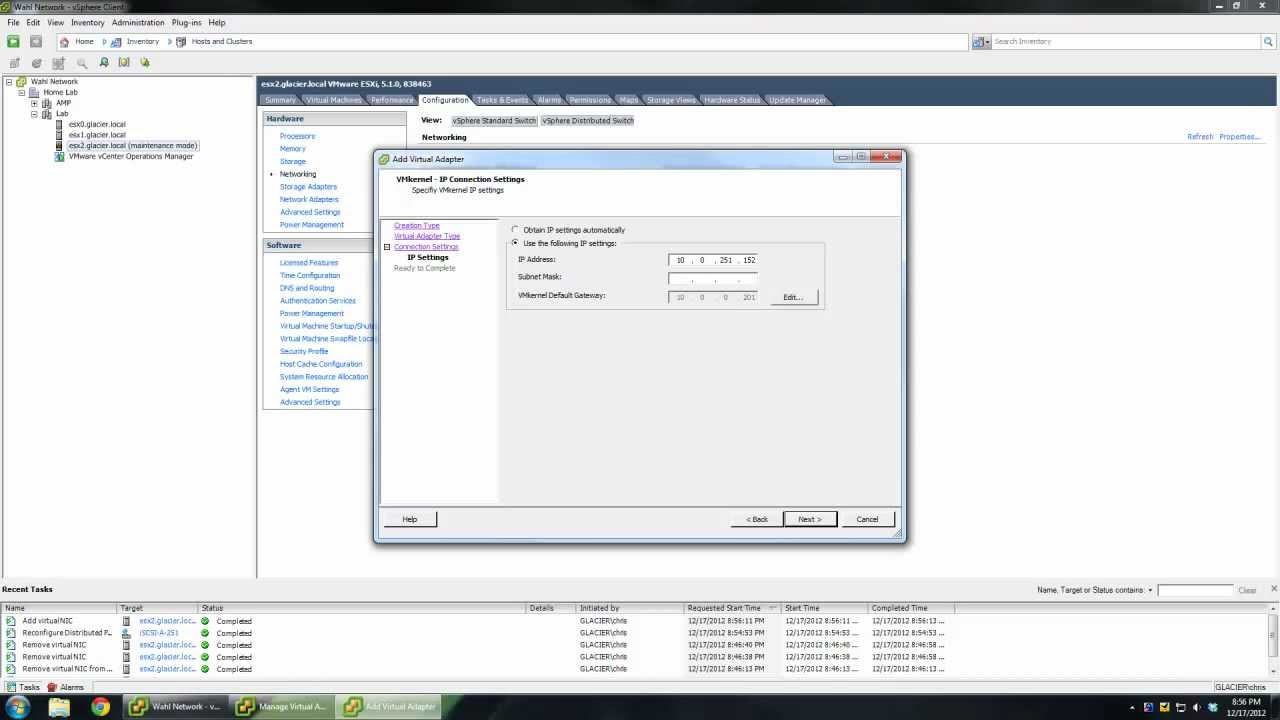Viewport: 1280px width, 720px height.
Task: Click the Creation Type wizard link
Action: click(417, 225)
